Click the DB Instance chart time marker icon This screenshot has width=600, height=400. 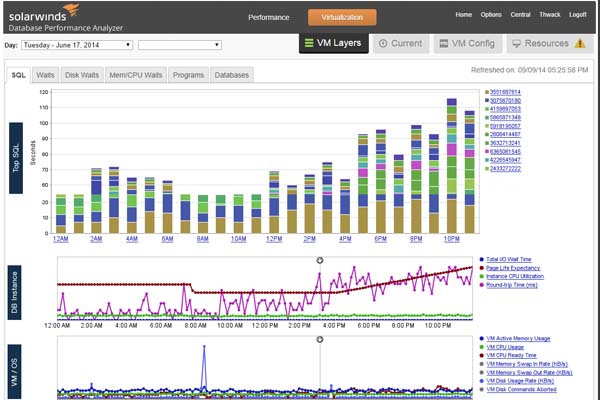(320, 259)
